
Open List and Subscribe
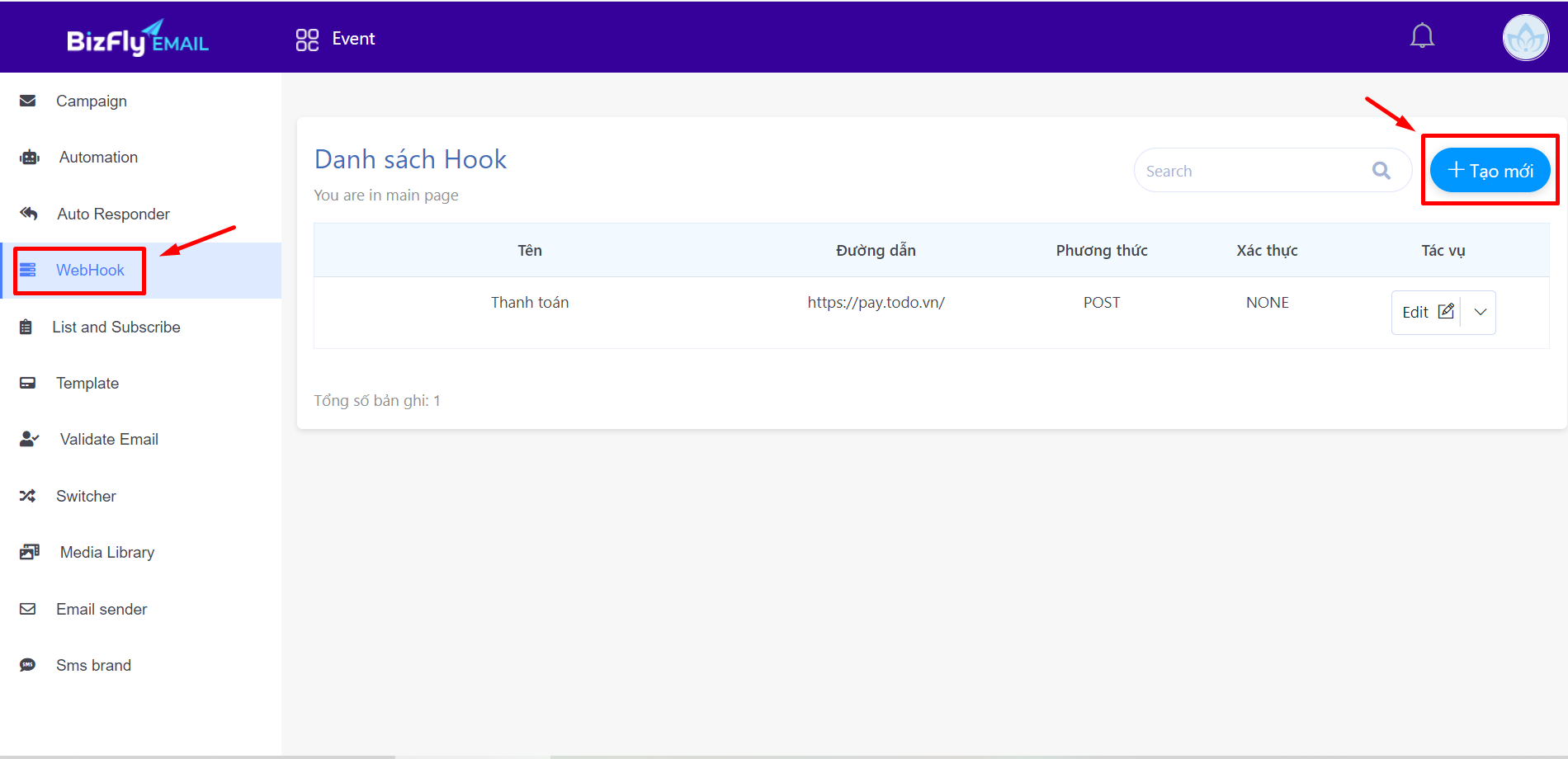116,327
